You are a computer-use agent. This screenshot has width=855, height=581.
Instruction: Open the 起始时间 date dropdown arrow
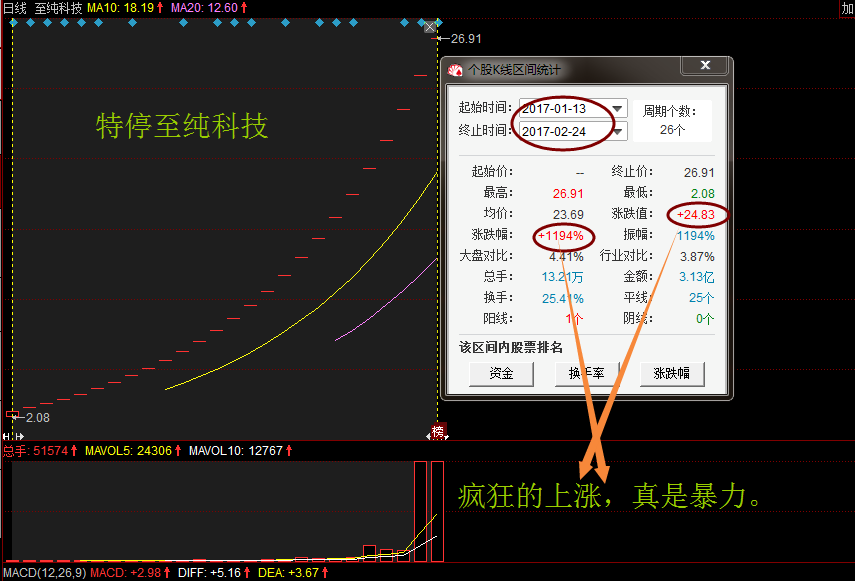tap(617, 108)
